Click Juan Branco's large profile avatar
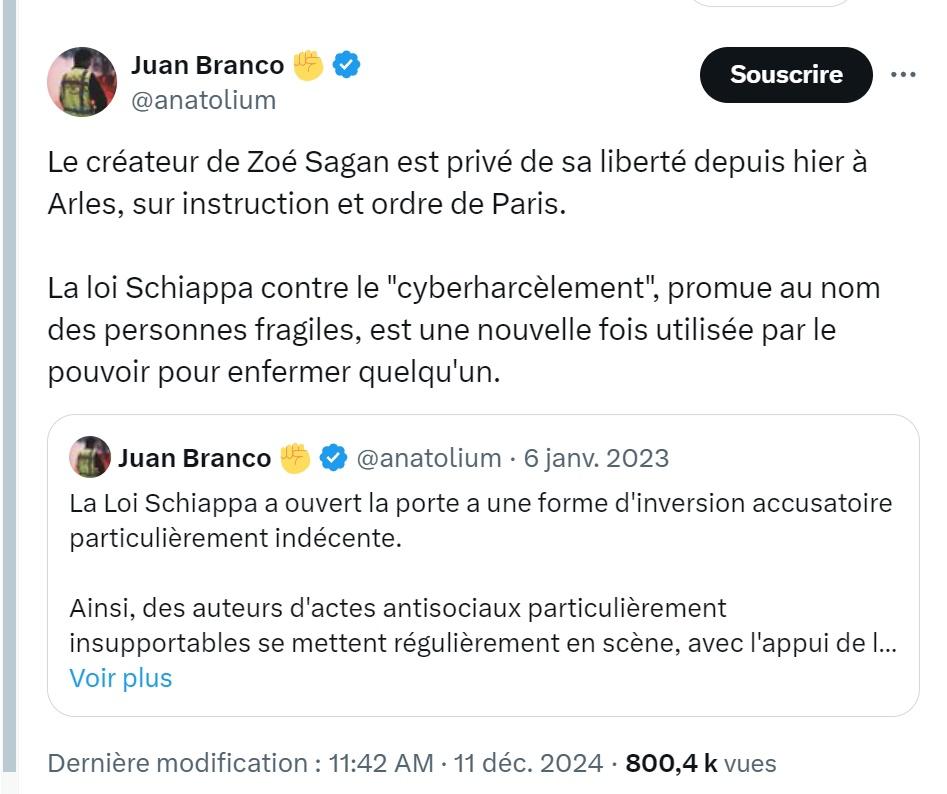Screen dimensions: 947x794 pos(82,82)
